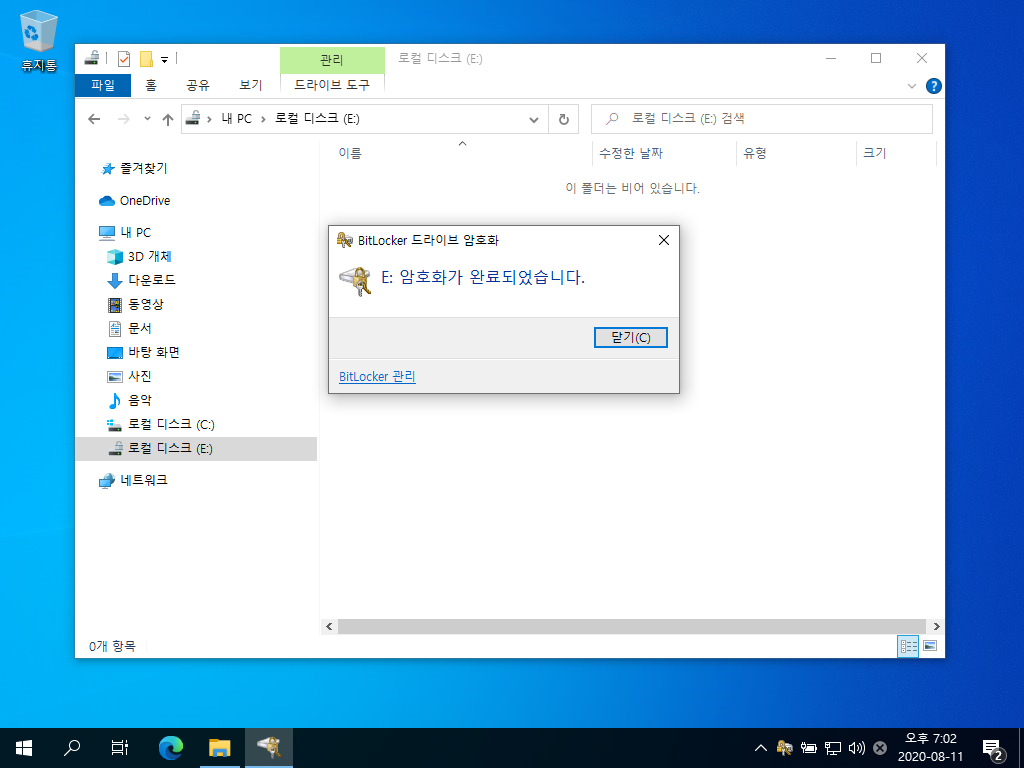1024x768 pixels.
Task: Click the BitLocker system tray icon
Action: pyautogui.click(x=784, y=748)
